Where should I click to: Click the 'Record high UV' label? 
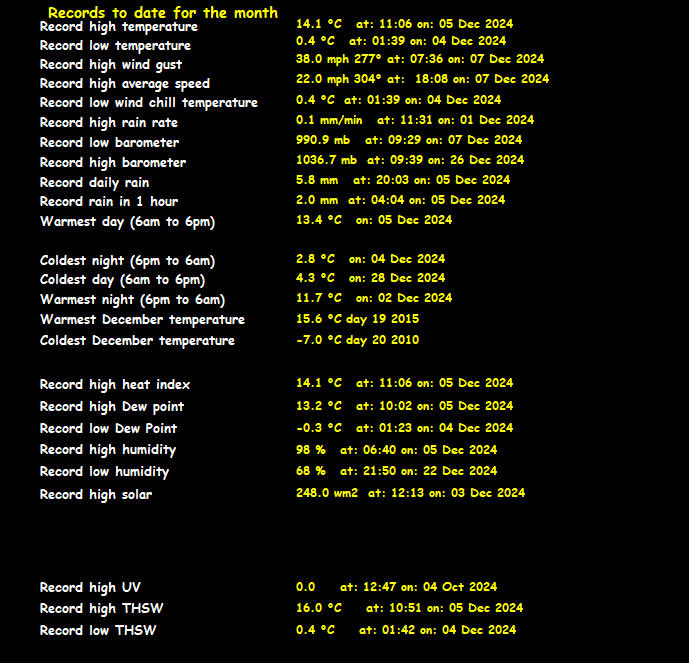[90, 588]
